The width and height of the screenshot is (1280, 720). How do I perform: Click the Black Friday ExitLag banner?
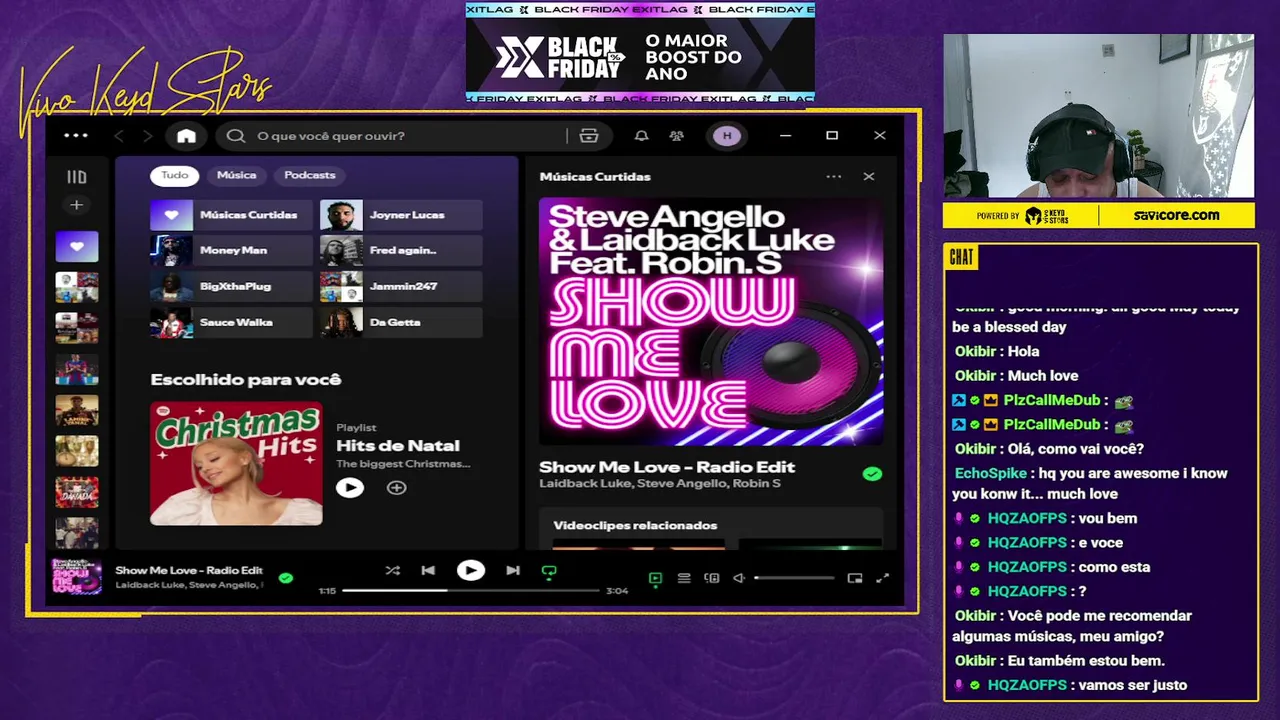pos(640,53)
